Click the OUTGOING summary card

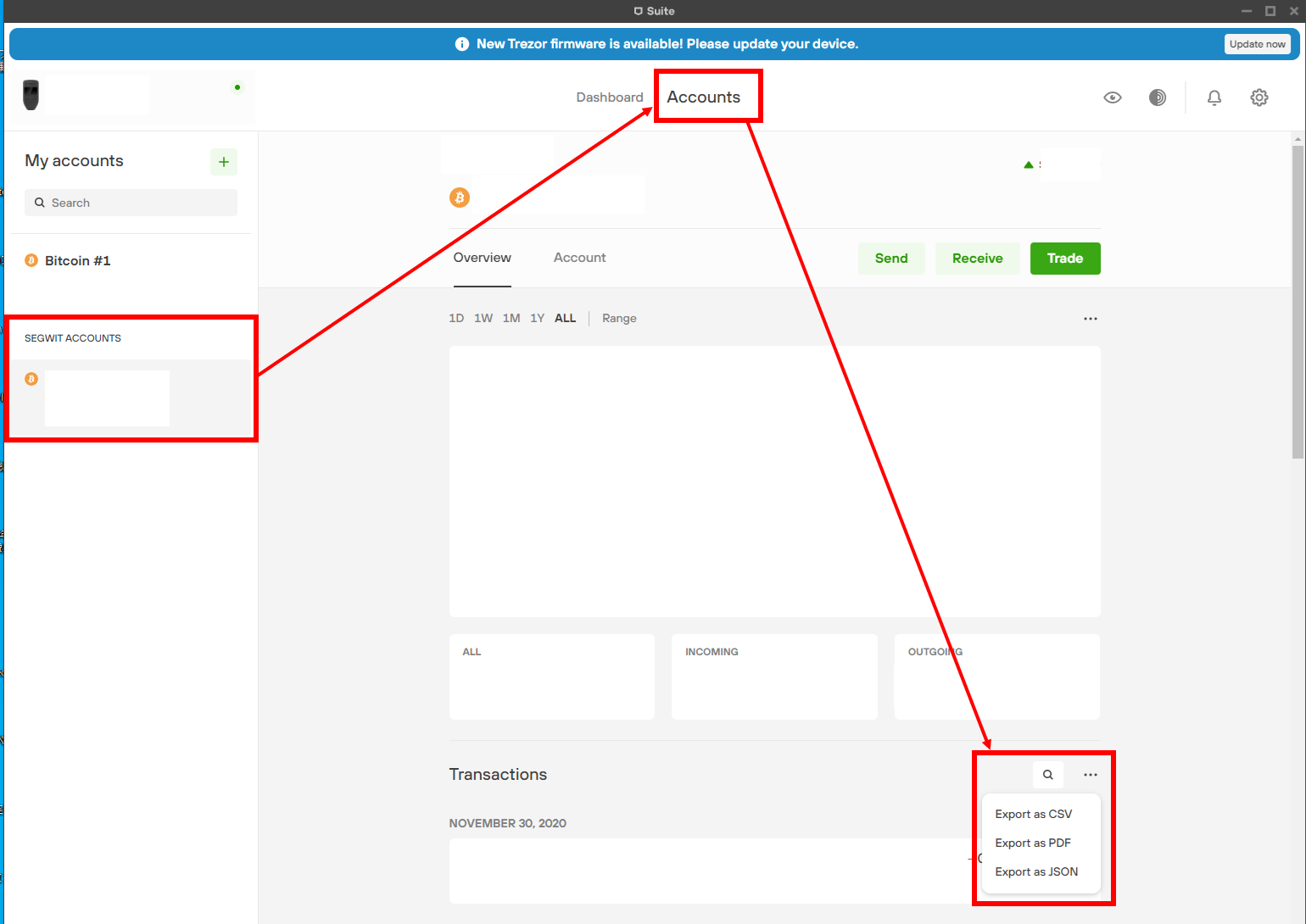[997, 676]
